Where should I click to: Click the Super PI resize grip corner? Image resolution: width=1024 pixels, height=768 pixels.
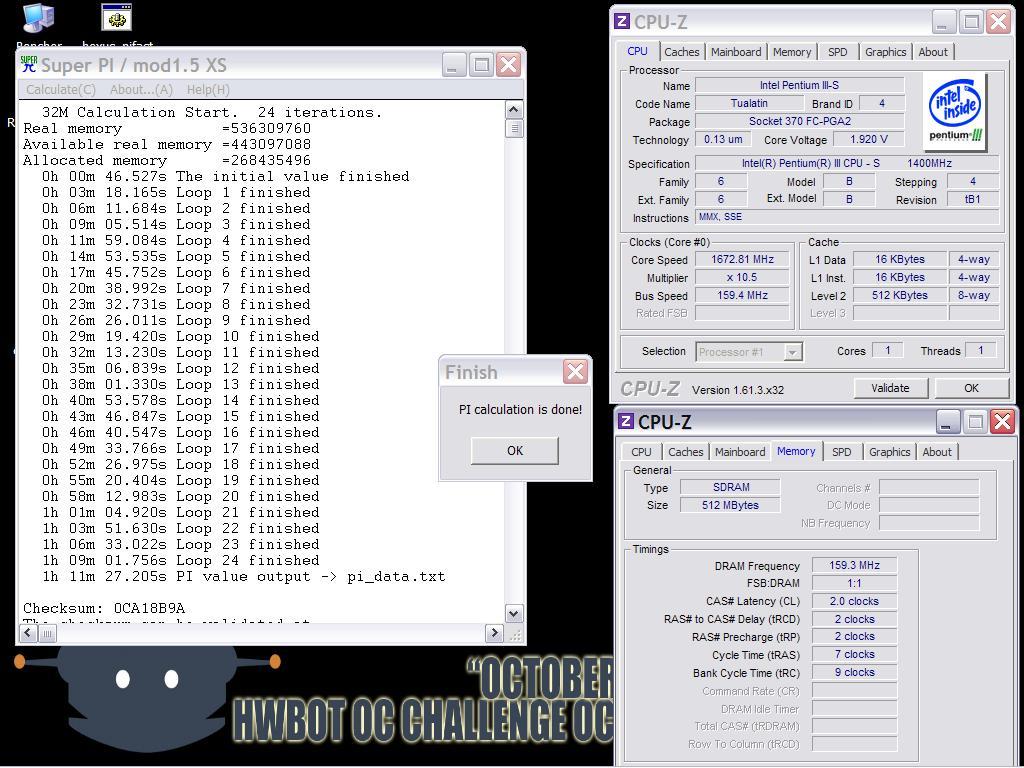pos(514,633)
